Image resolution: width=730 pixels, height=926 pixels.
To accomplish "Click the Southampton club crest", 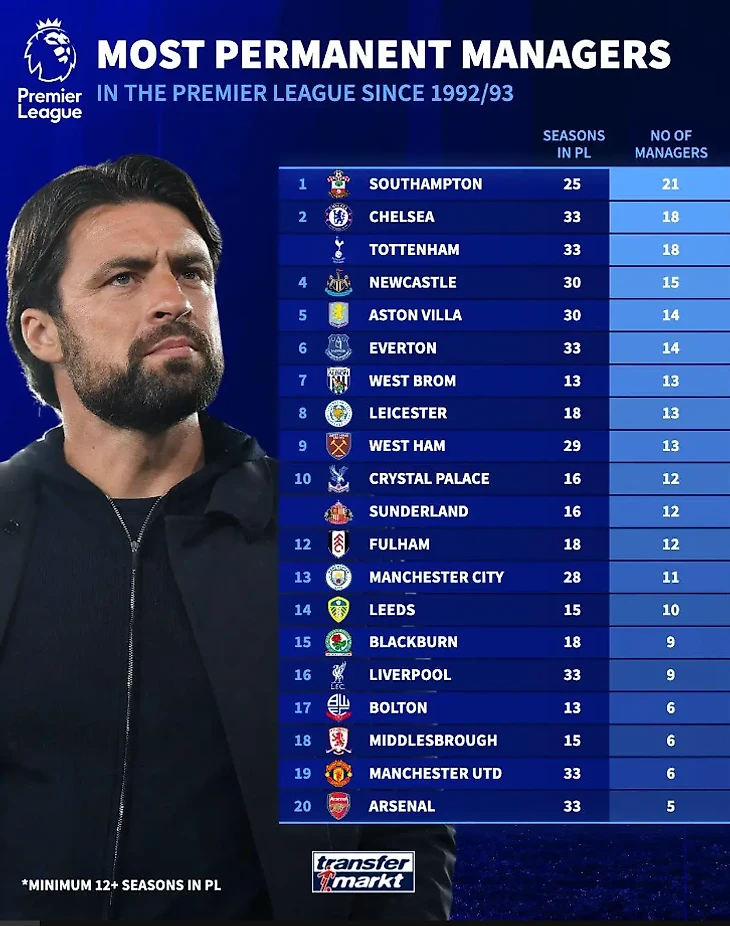I will [x=339, y=184].
